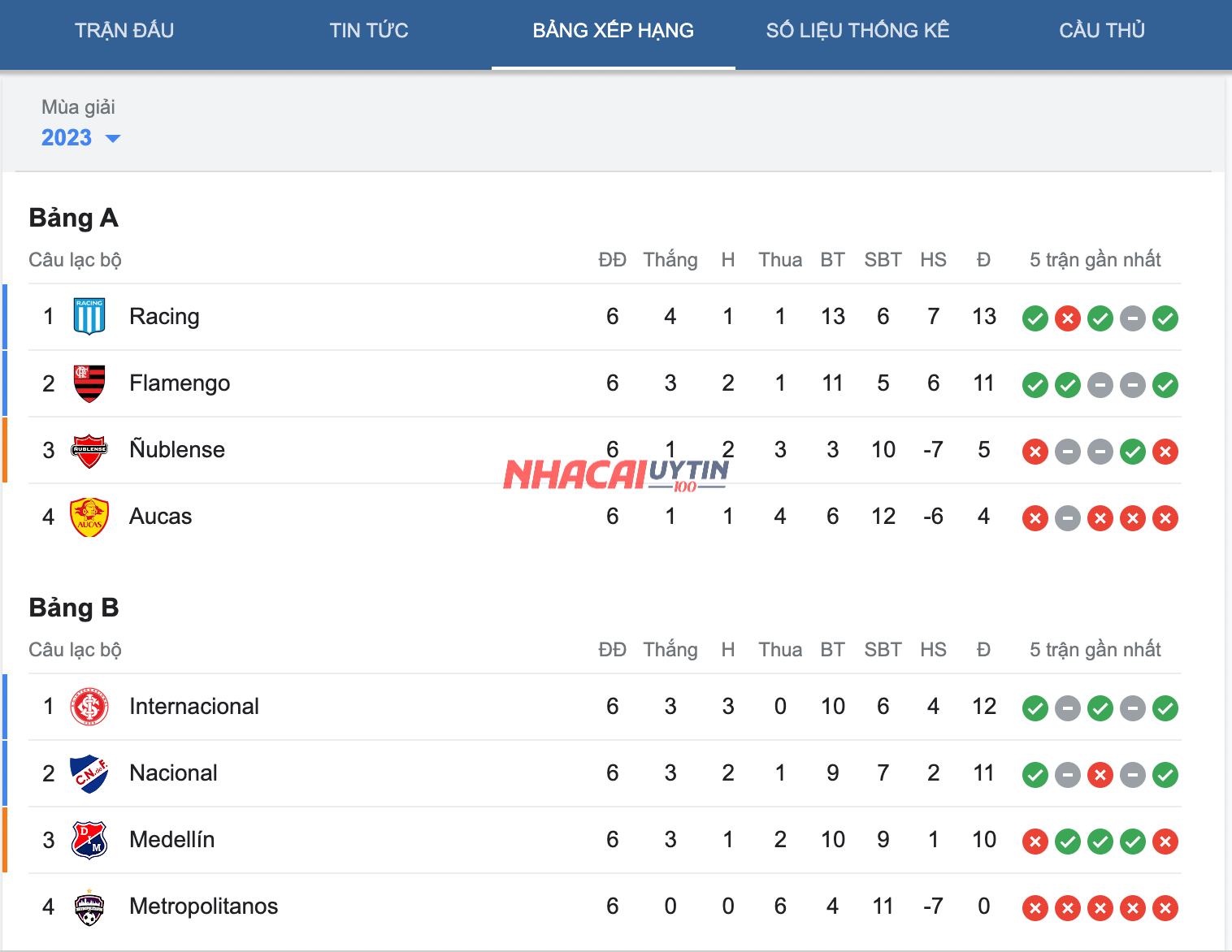The width and height of the screenshot is (1232, 952).
Task: Click the arrow next to 2023
Action: tap(113, 139)
